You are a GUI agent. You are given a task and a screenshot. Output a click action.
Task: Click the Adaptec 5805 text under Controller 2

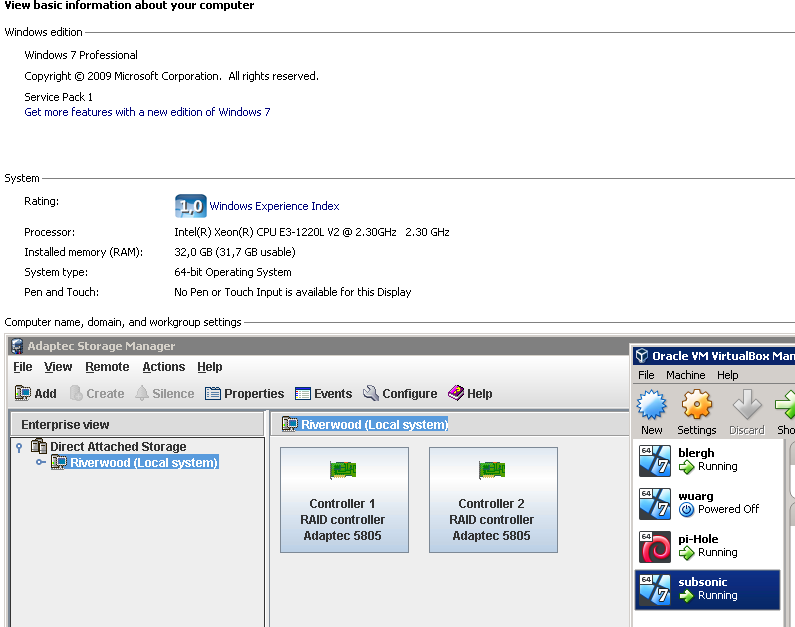(491, 536)
